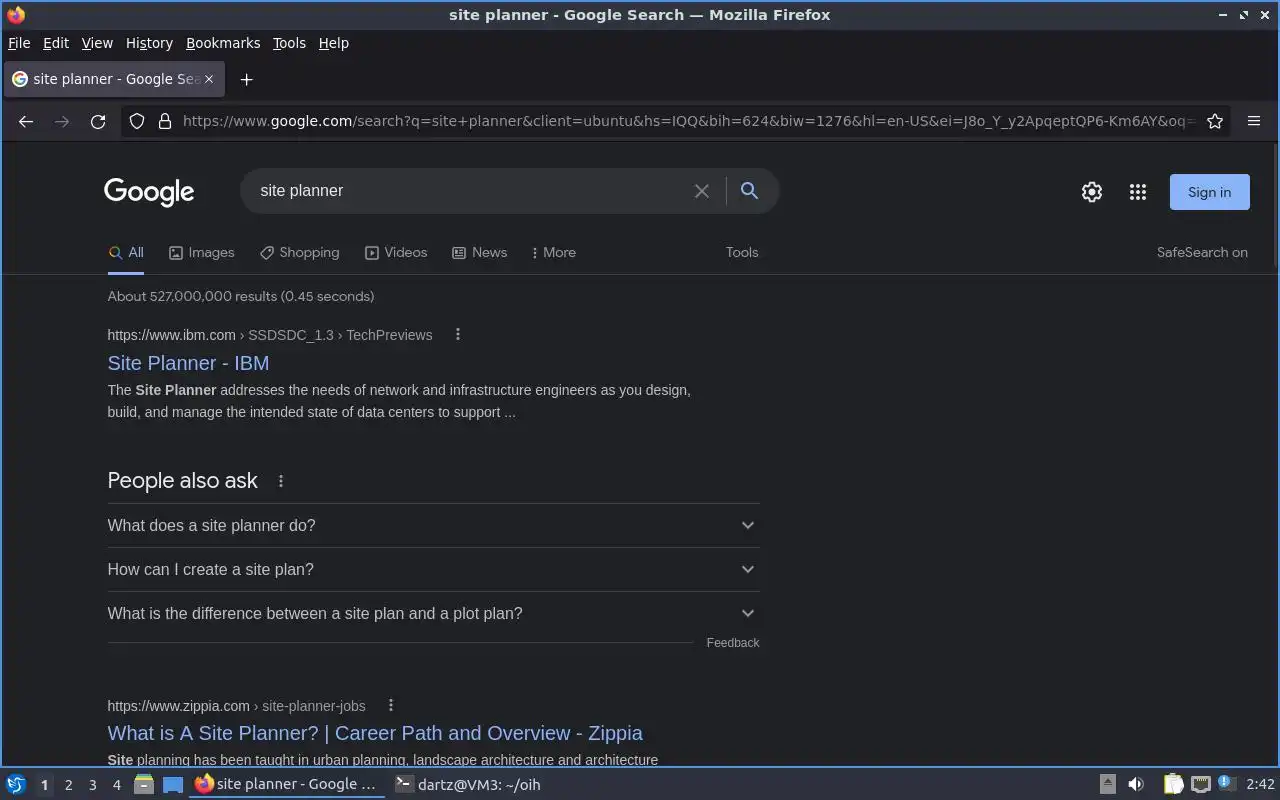This screenshot has height=800, width=1280.
Task: Open the file manager in the taskbar
Action: click(x=144, y=784)
